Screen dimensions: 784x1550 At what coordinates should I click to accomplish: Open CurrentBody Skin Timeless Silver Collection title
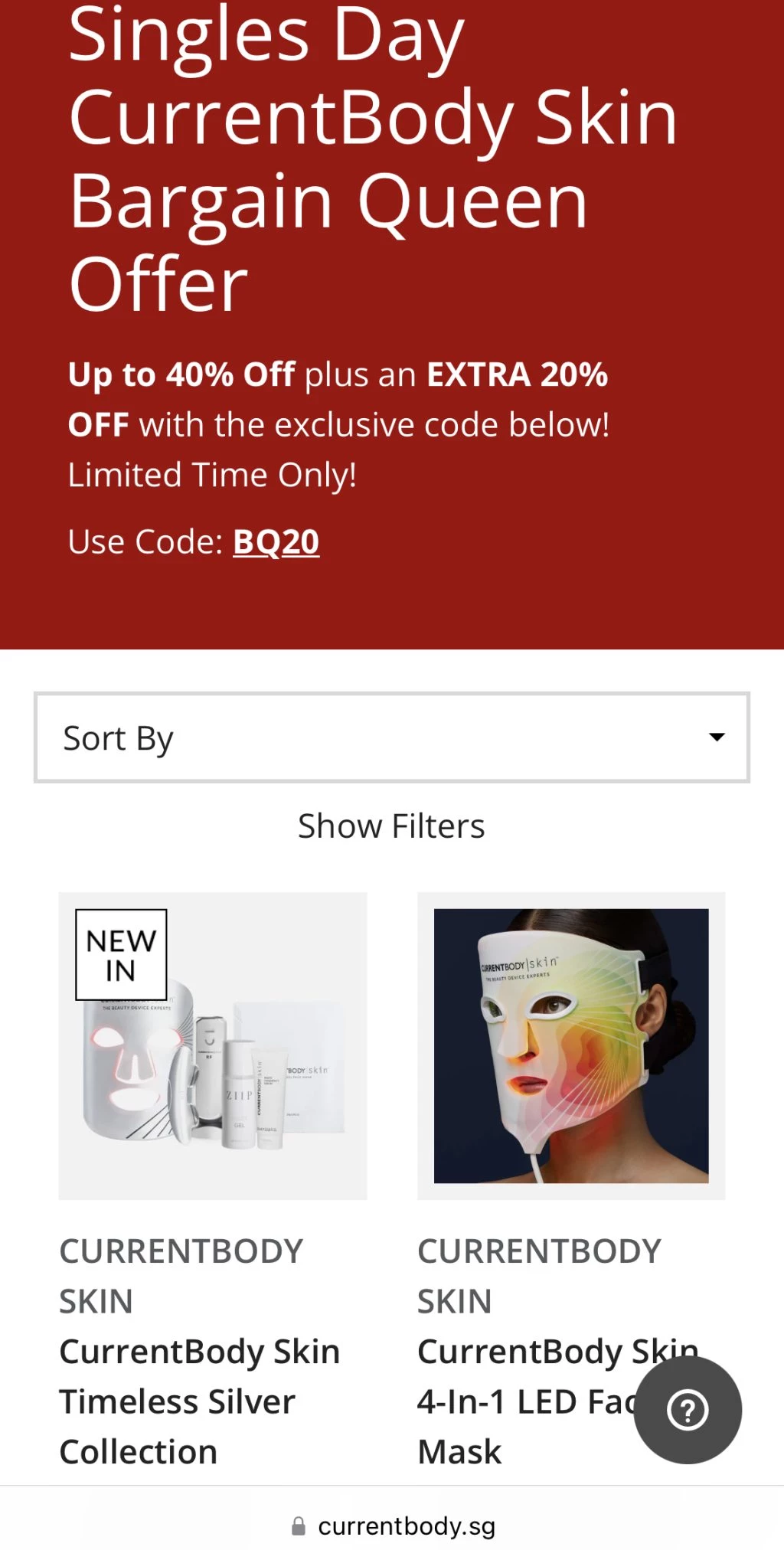[x=199, y=1401]
